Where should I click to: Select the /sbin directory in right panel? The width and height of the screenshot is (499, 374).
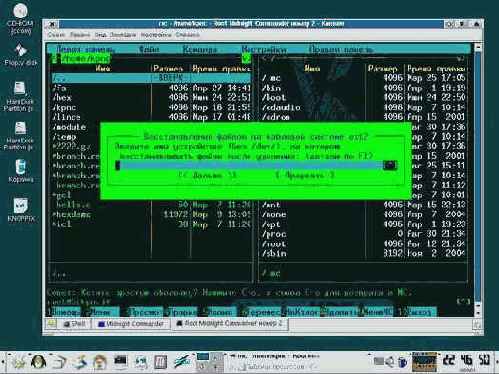(363, 253)
